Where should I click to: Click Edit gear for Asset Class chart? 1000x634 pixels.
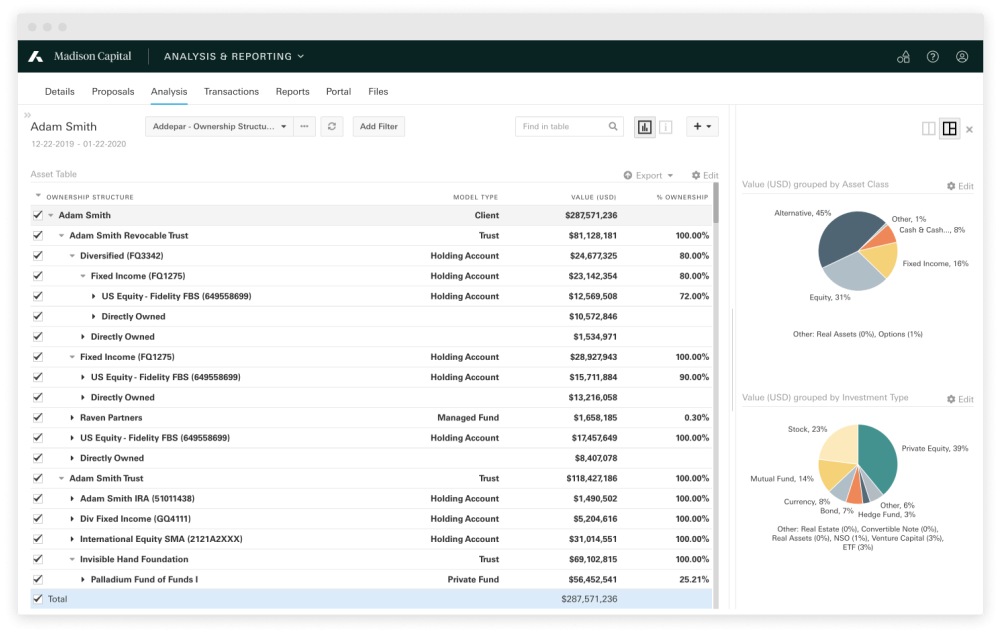pyautogui.click(x=959, y=186)
